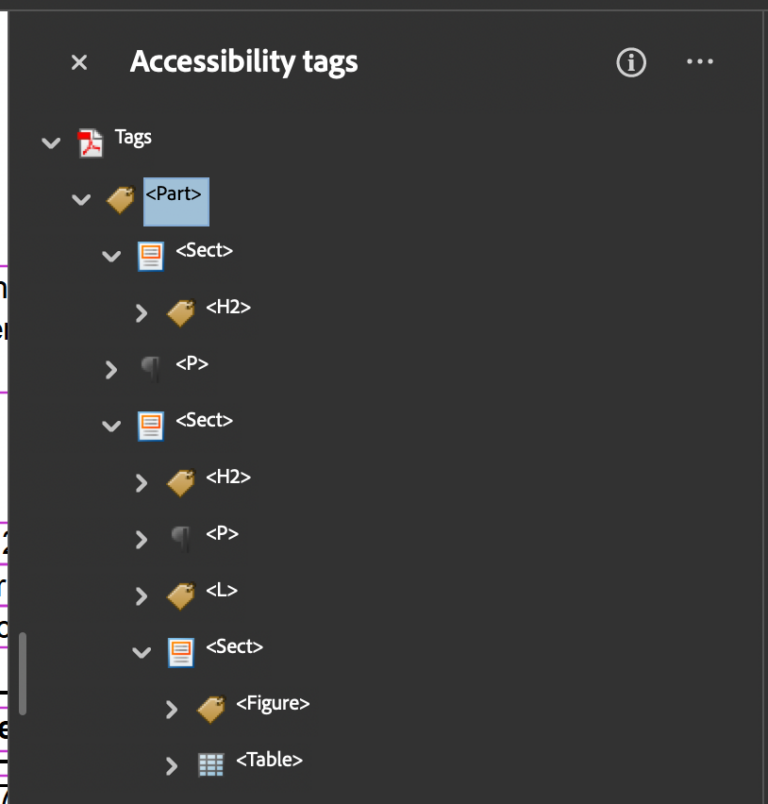Expand the <Table> tag node
This screenshot has height=804, width=768.
click(x=171, y=765)
